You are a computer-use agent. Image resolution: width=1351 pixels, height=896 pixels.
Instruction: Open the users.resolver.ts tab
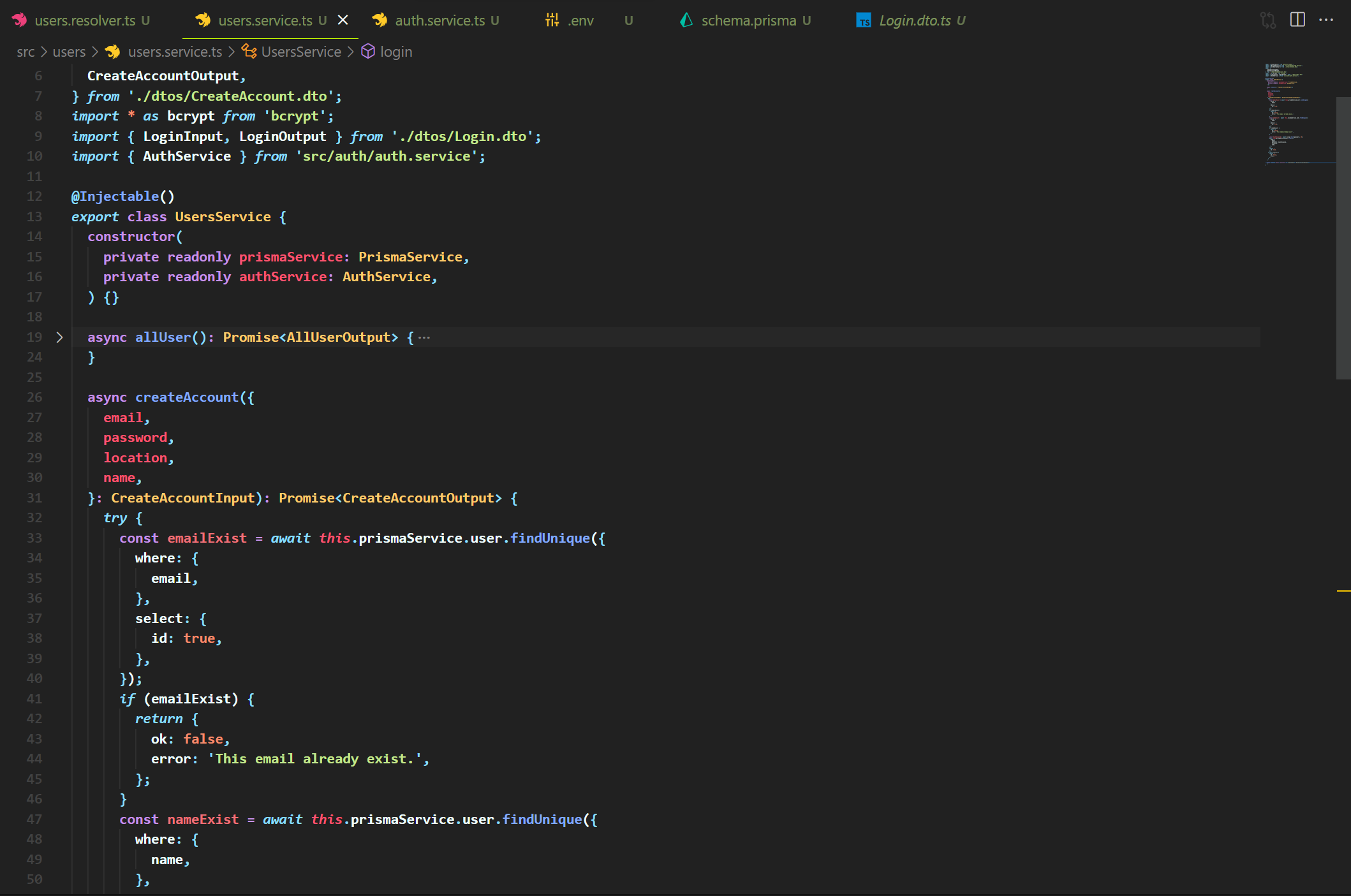pyautogui.click(x=84, y=20)
